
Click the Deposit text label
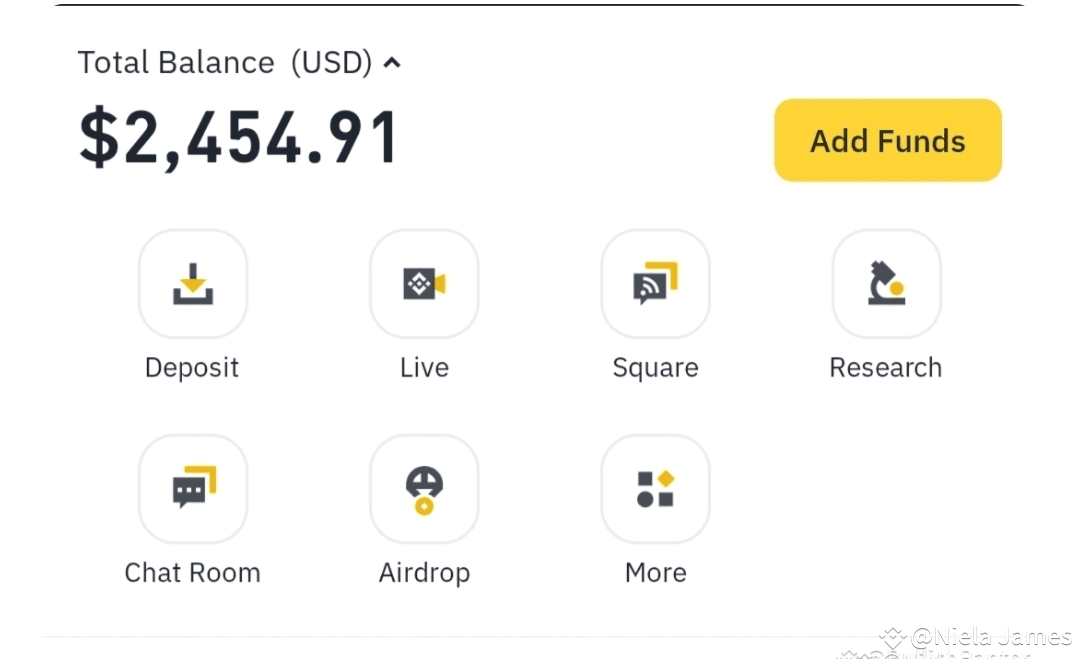tap(192, 368)
